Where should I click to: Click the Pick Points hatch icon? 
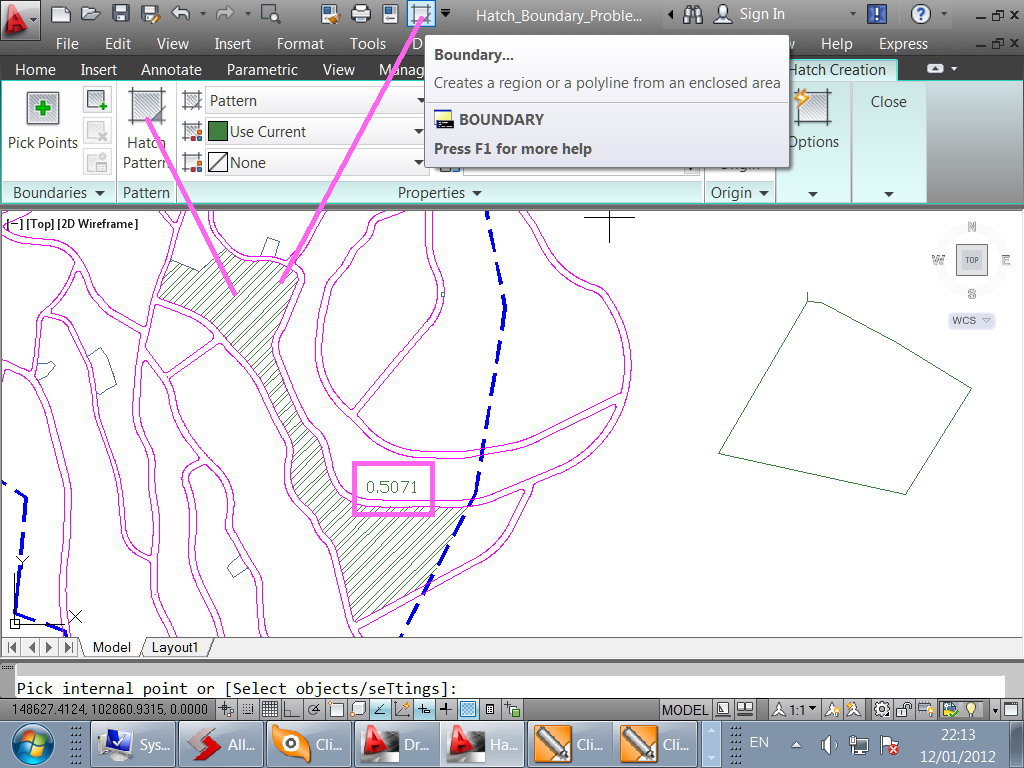click(43, 108)
